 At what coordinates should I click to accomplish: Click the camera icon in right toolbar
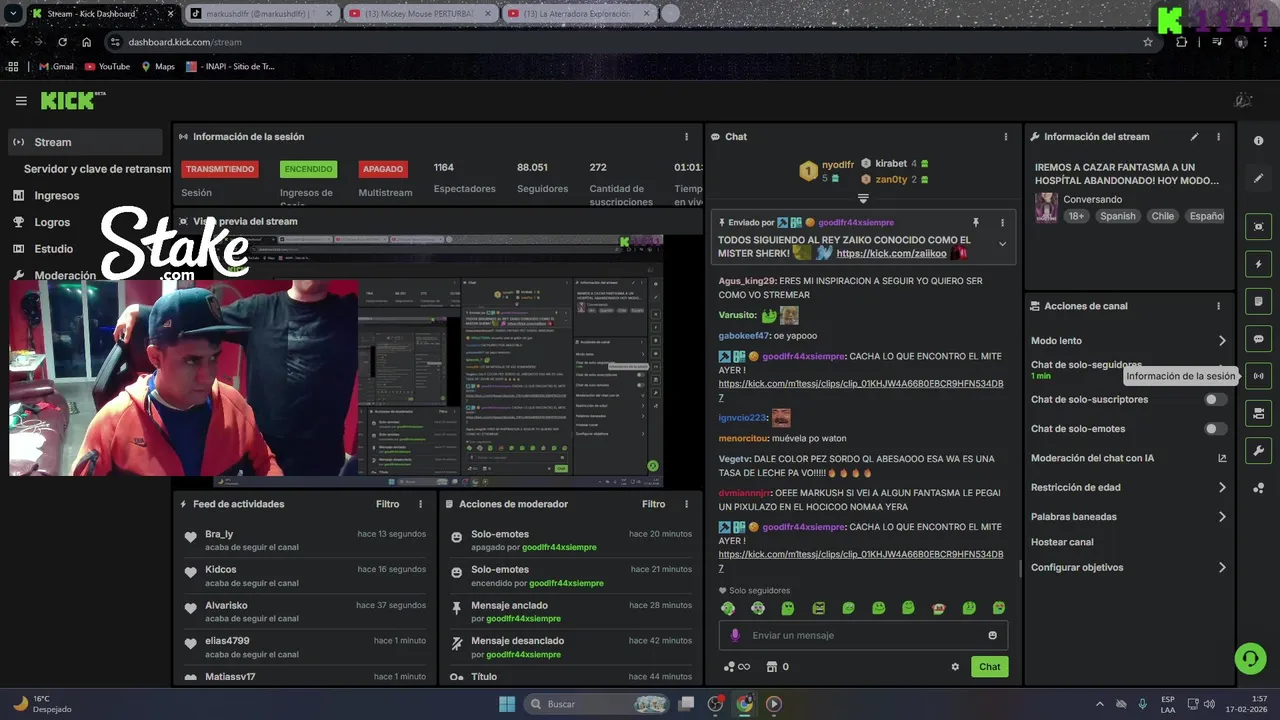click(x=1258, y=413)
